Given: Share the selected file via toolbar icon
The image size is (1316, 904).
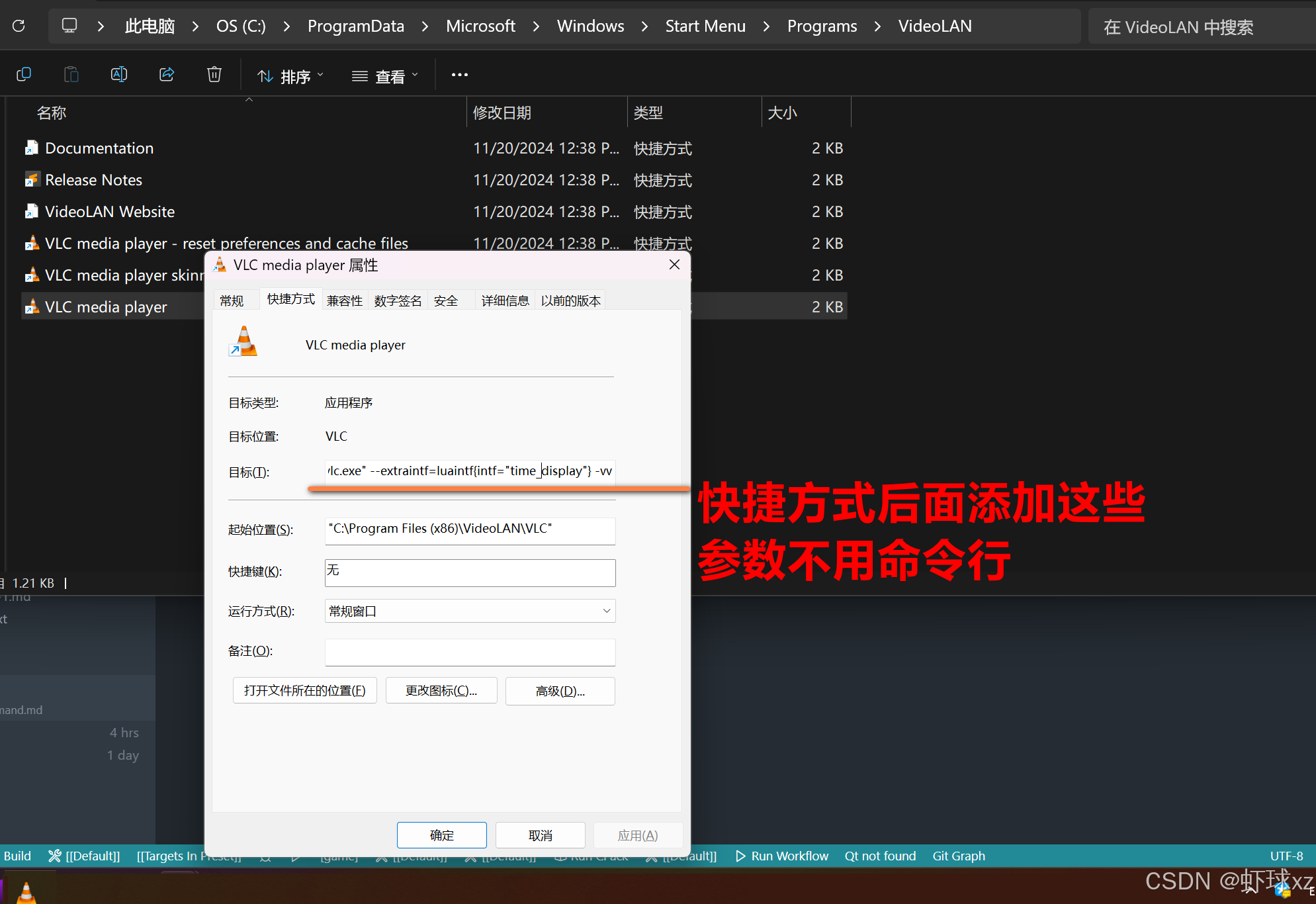Looking at the screenshot, I should [x=167, y=75].
